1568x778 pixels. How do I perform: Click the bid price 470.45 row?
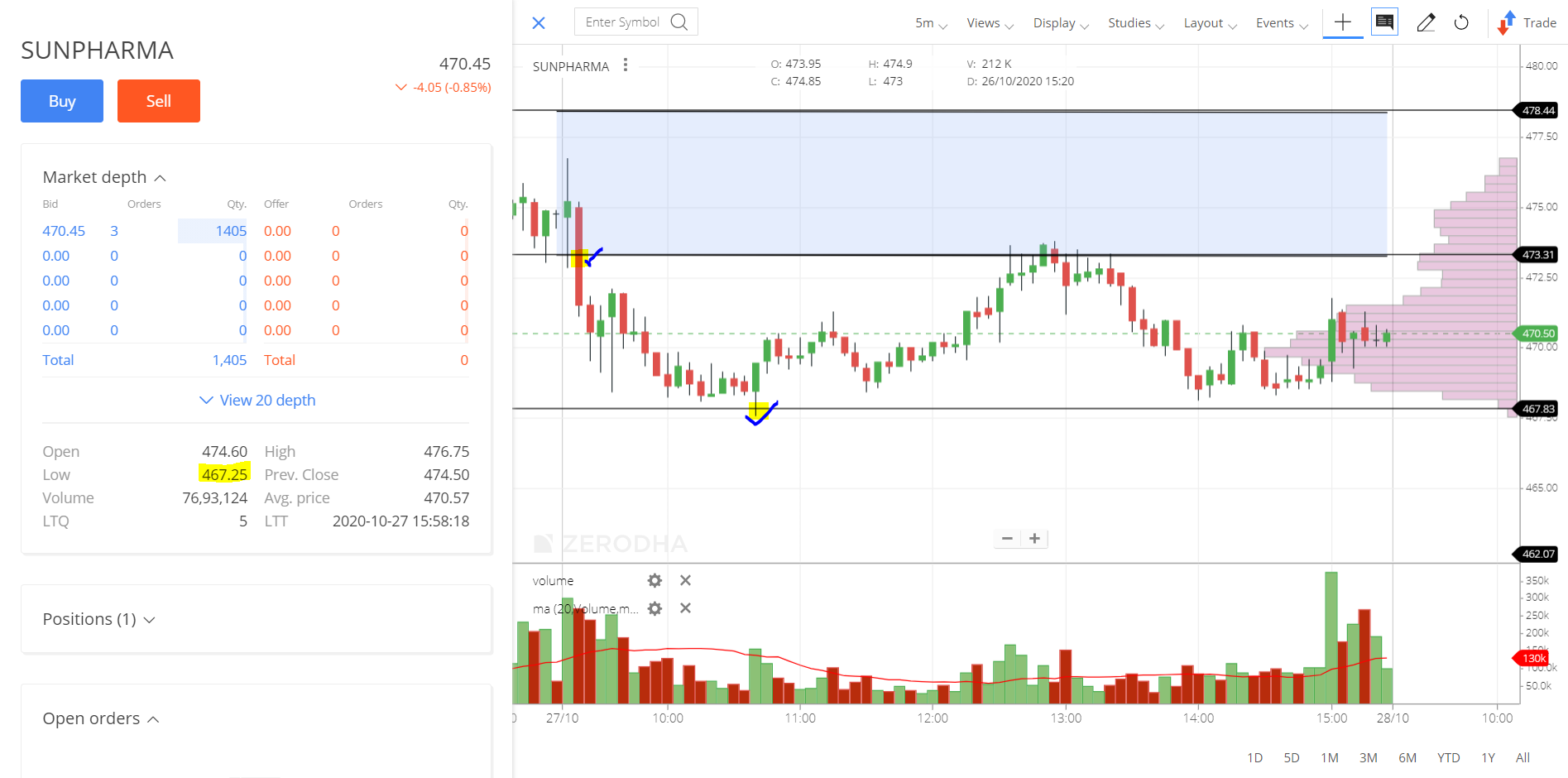(x=64, y=231)
